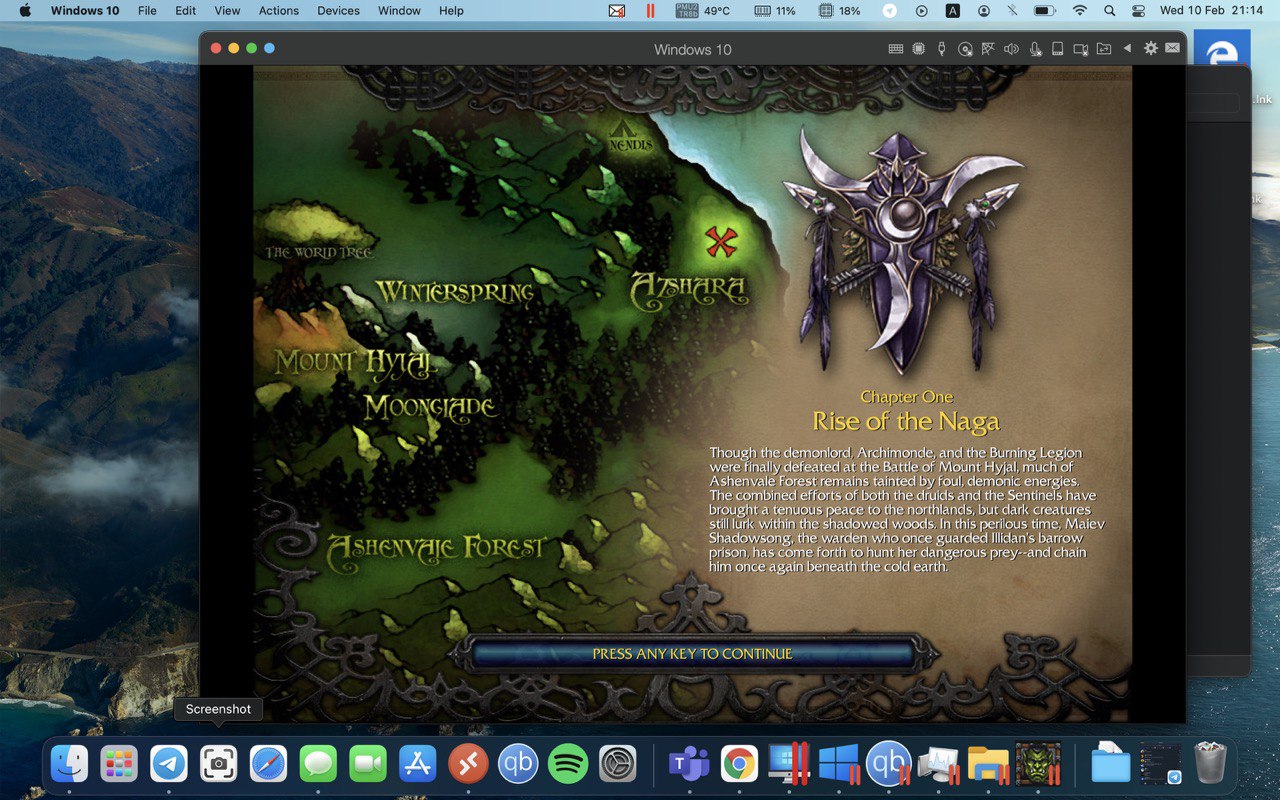Click the tablet/phone device icon in VM title bar
1280x800 pixels.
pyautogui.click(x=1057, y=48)
